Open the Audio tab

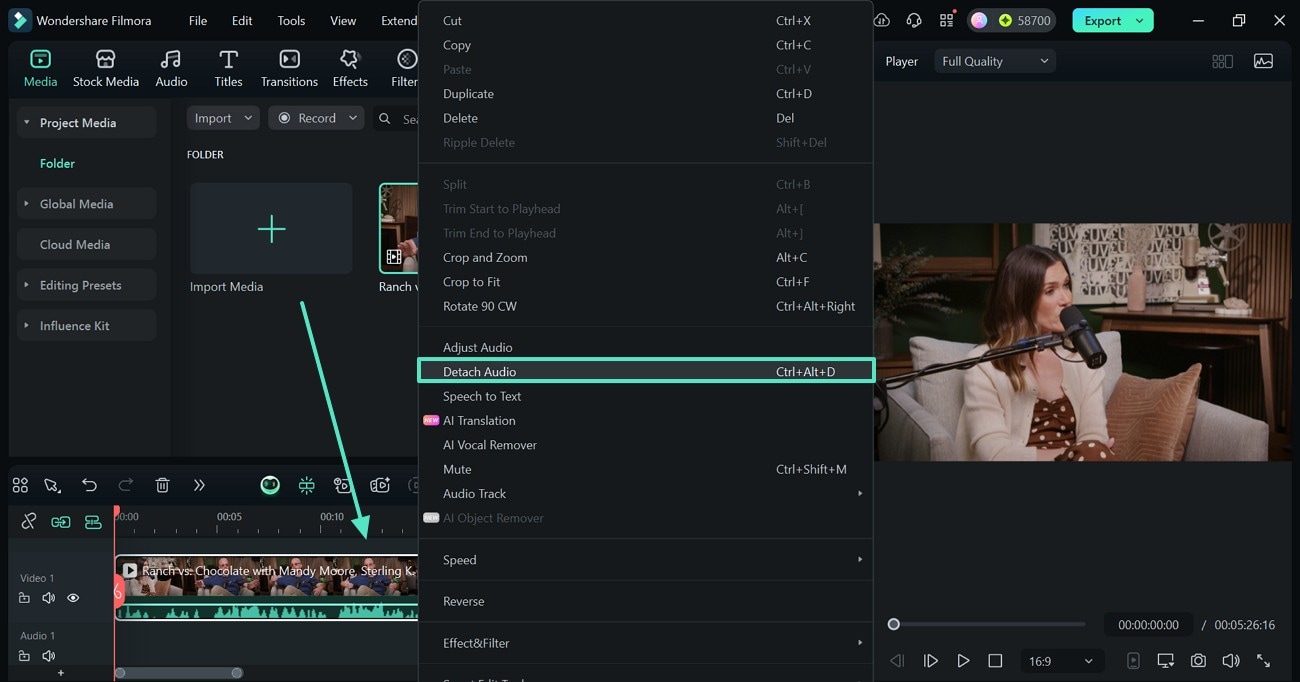[171, 68]
